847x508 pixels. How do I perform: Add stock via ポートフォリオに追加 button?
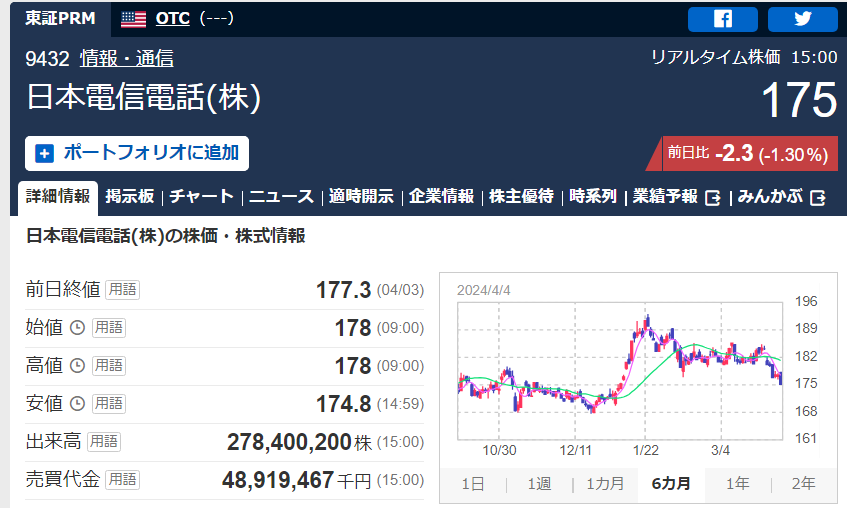137,153
